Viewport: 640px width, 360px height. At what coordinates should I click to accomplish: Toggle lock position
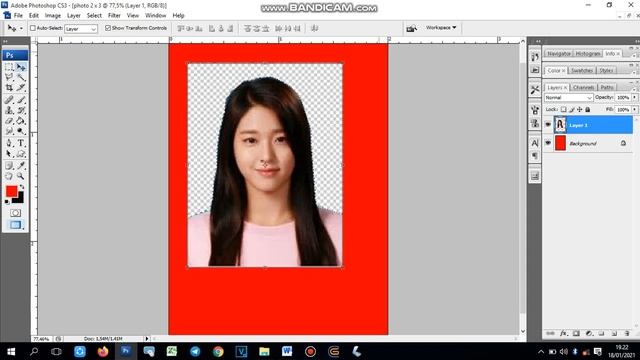[580, 109]
